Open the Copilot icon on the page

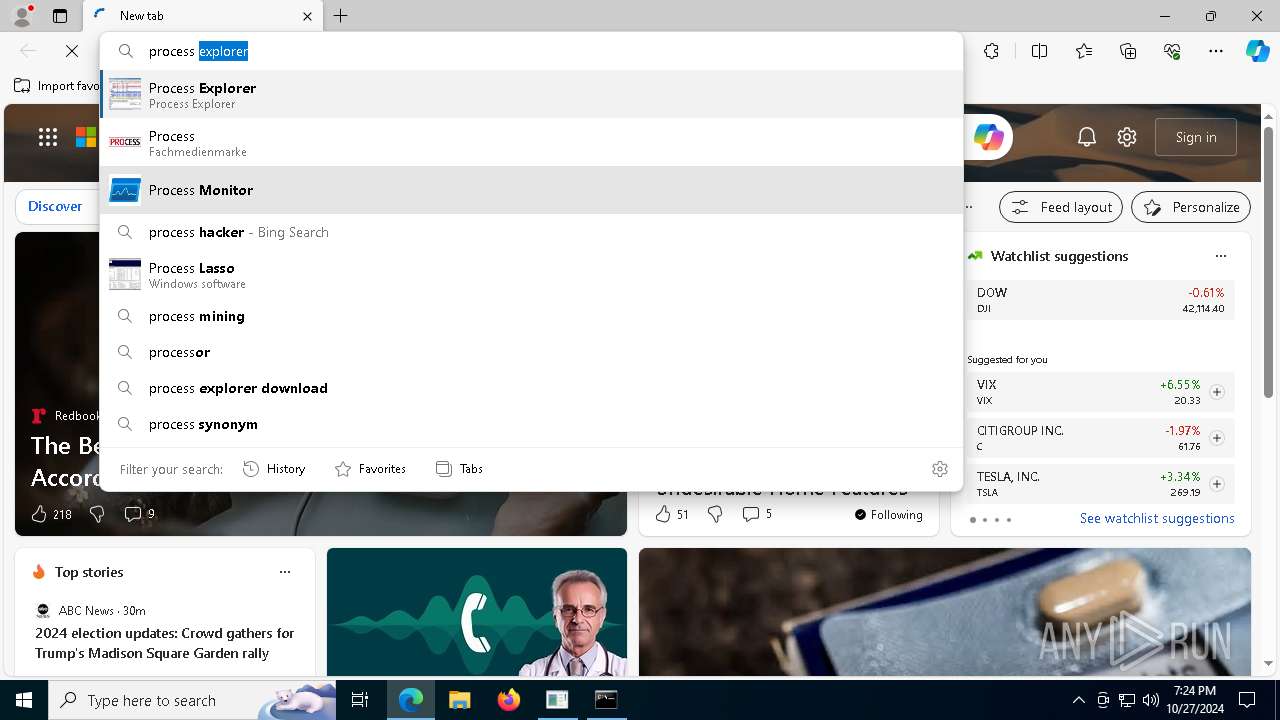(x=989, y=137)
